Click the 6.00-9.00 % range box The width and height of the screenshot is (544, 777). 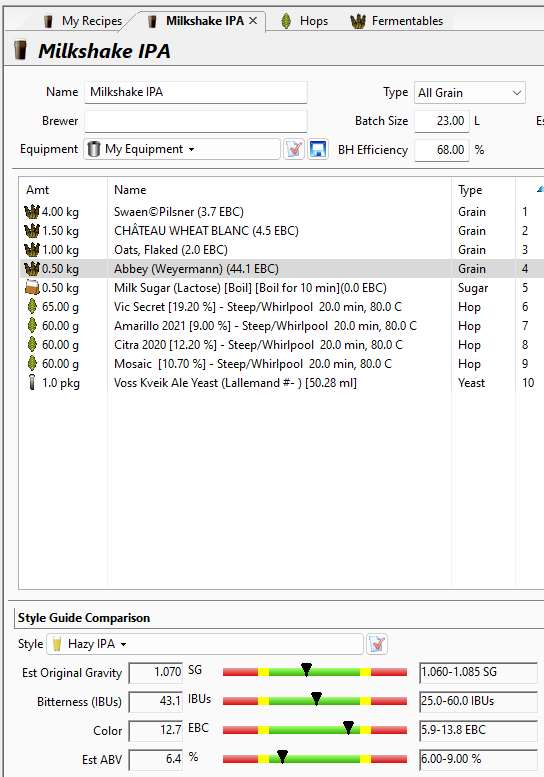pos(478,759)
